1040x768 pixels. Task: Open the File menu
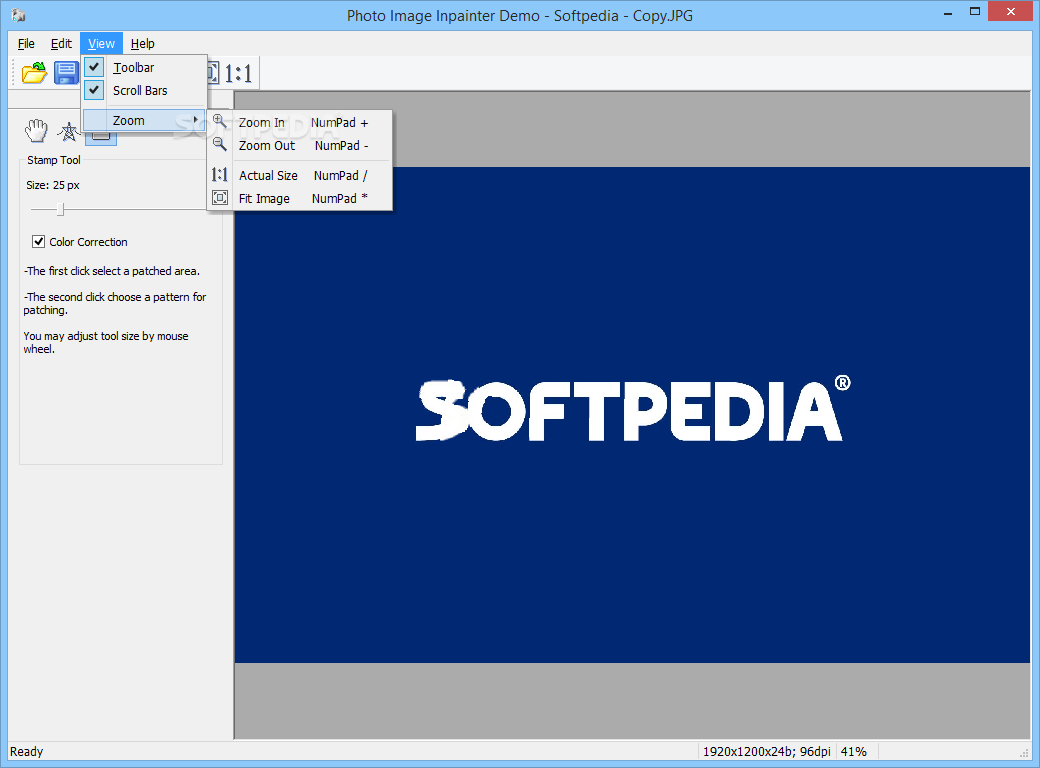coord(26,44)
